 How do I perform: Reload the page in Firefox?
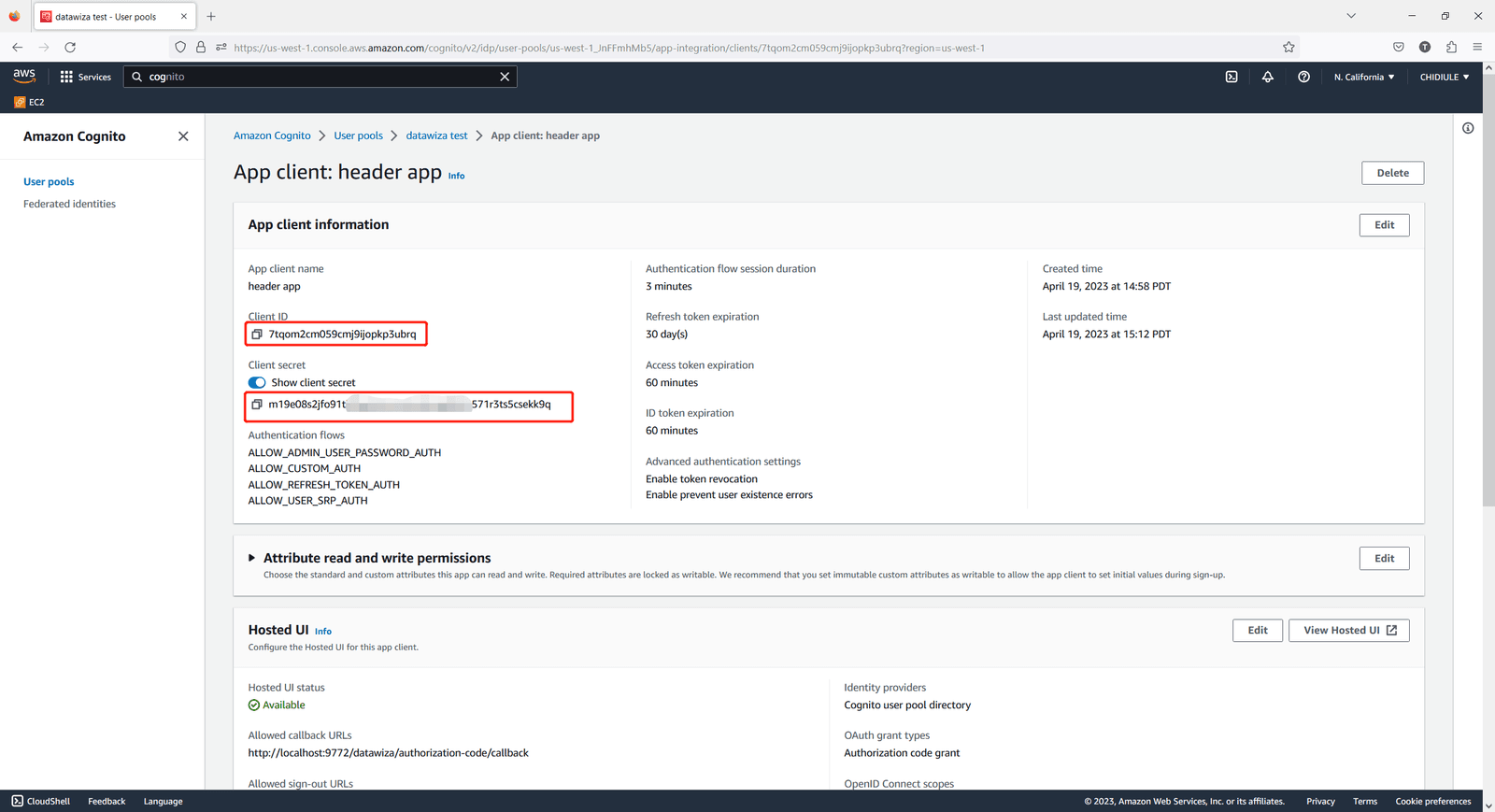click(70, 47)
